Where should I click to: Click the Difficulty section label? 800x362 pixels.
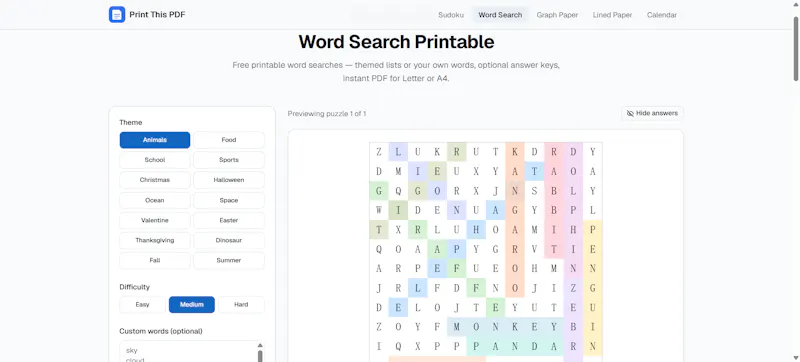135,287
